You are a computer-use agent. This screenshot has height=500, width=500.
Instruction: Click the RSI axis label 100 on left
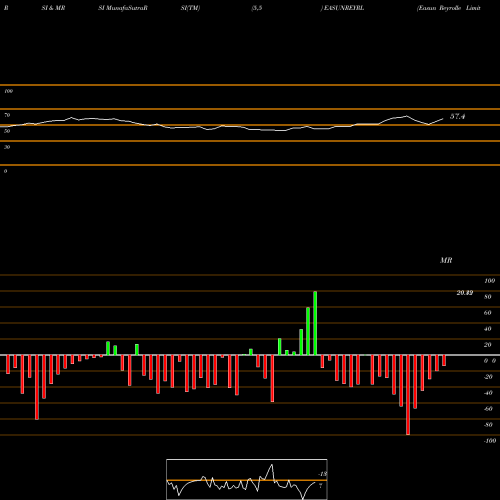tap(8, 91)
